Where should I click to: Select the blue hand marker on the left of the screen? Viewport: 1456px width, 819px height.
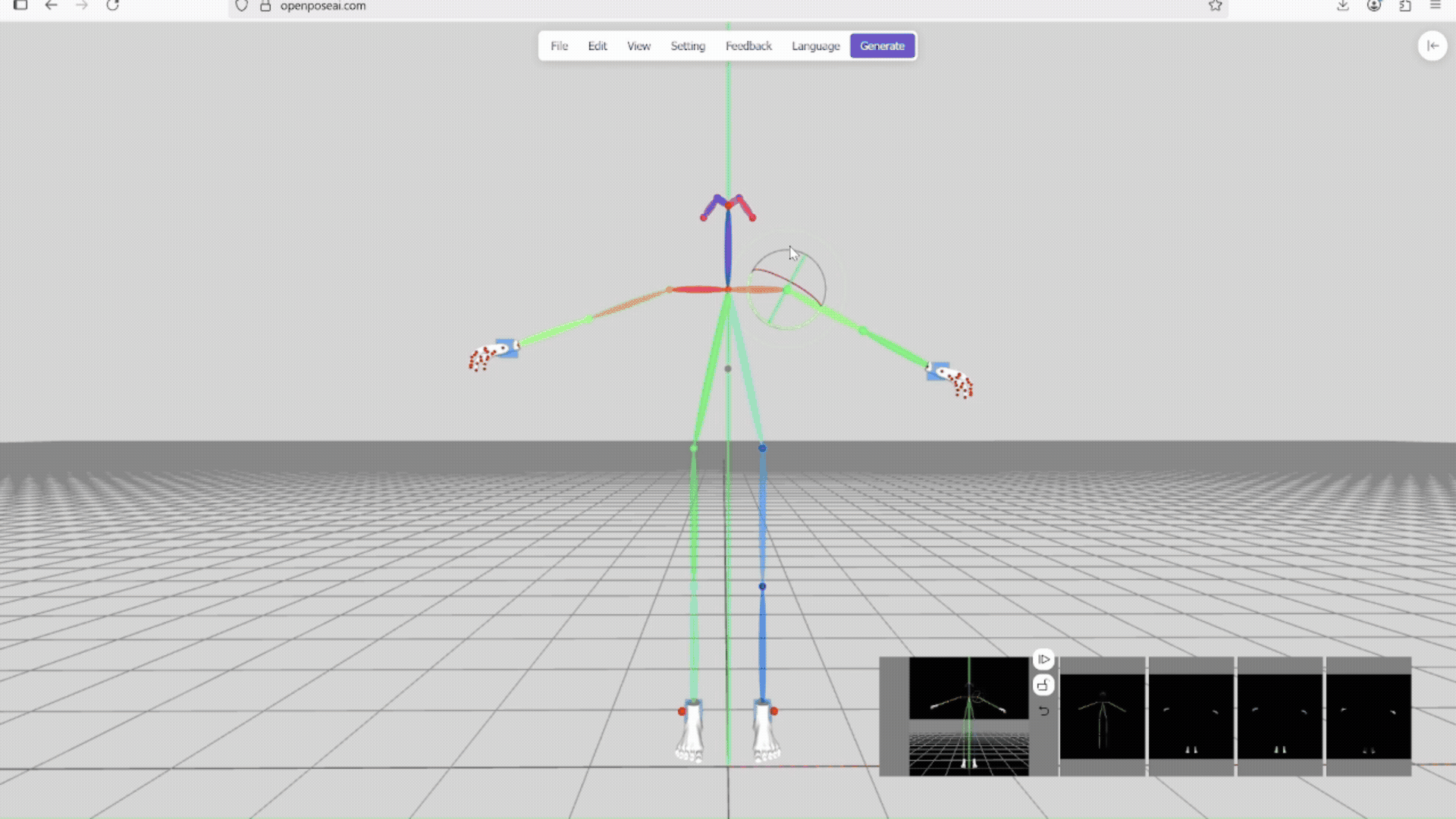(x=507, y=348)
